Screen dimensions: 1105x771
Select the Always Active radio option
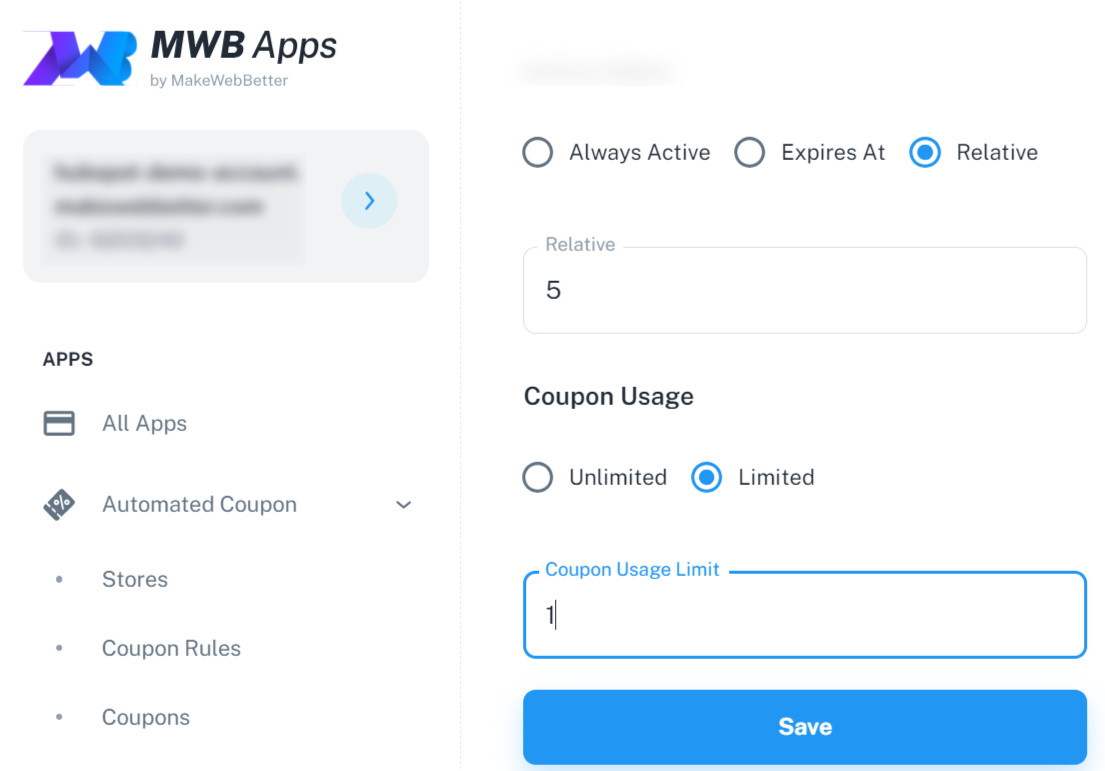pyautogui.click(x=538, y=152)
